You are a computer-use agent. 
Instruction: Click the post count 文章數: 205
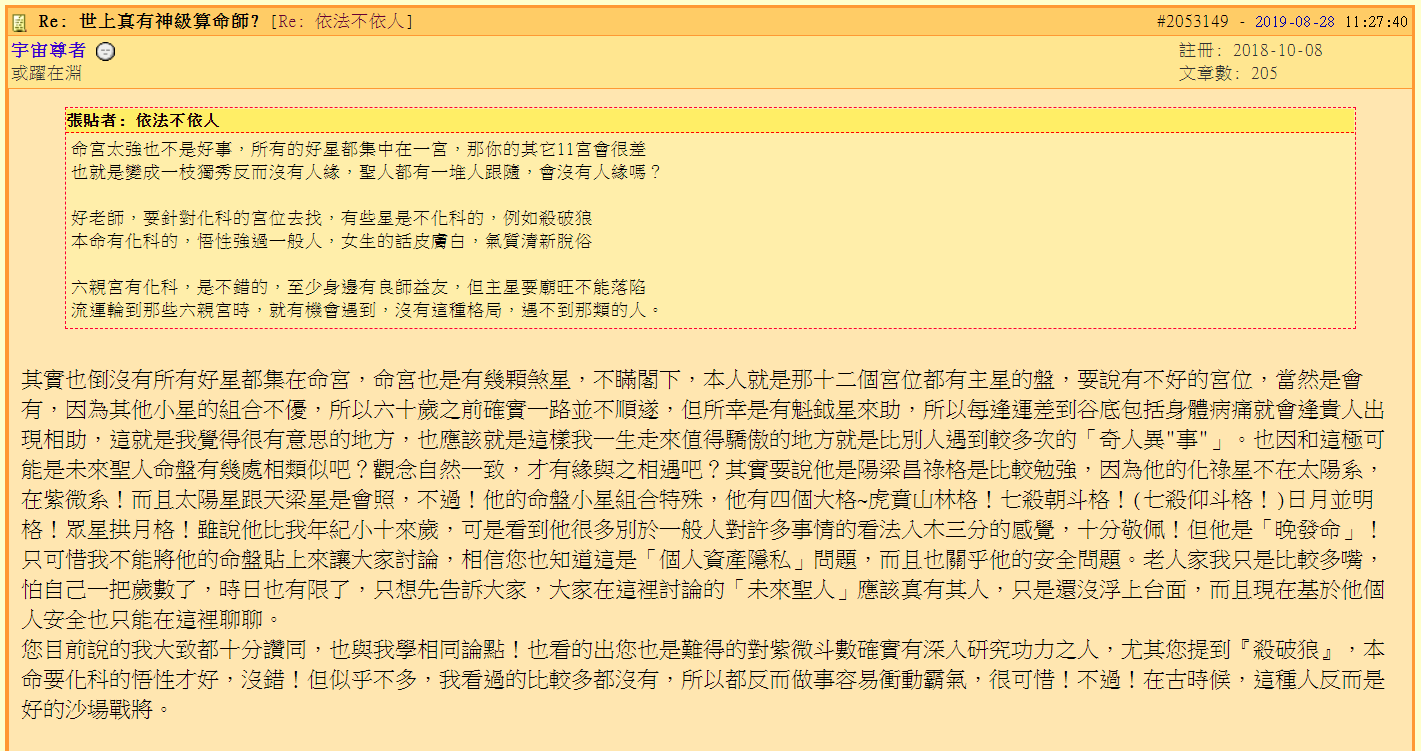1226,72
